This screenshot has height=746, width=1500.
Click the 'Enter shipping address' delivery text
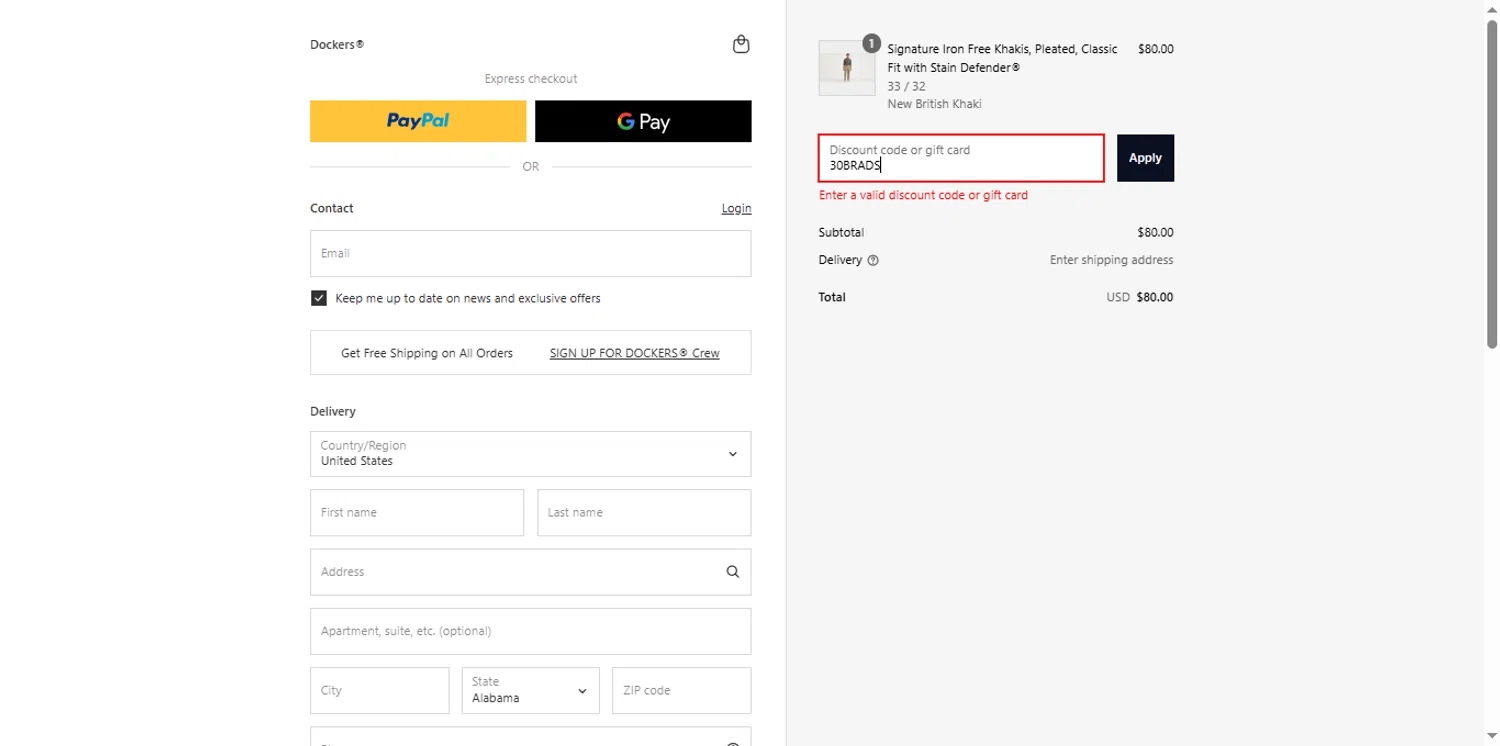(1111, 260)
